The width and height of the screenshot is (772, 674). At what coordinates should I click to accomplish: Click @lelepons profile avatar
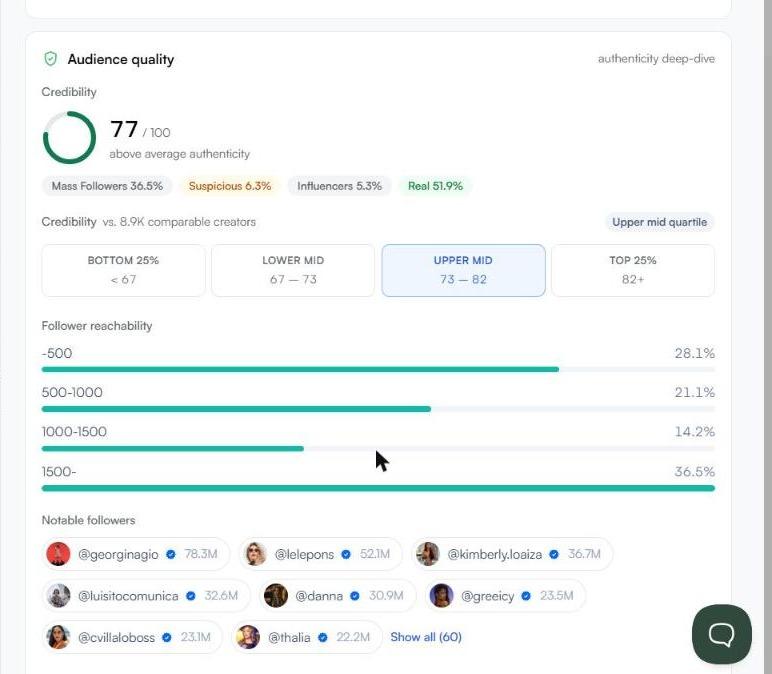click(255, 554)
